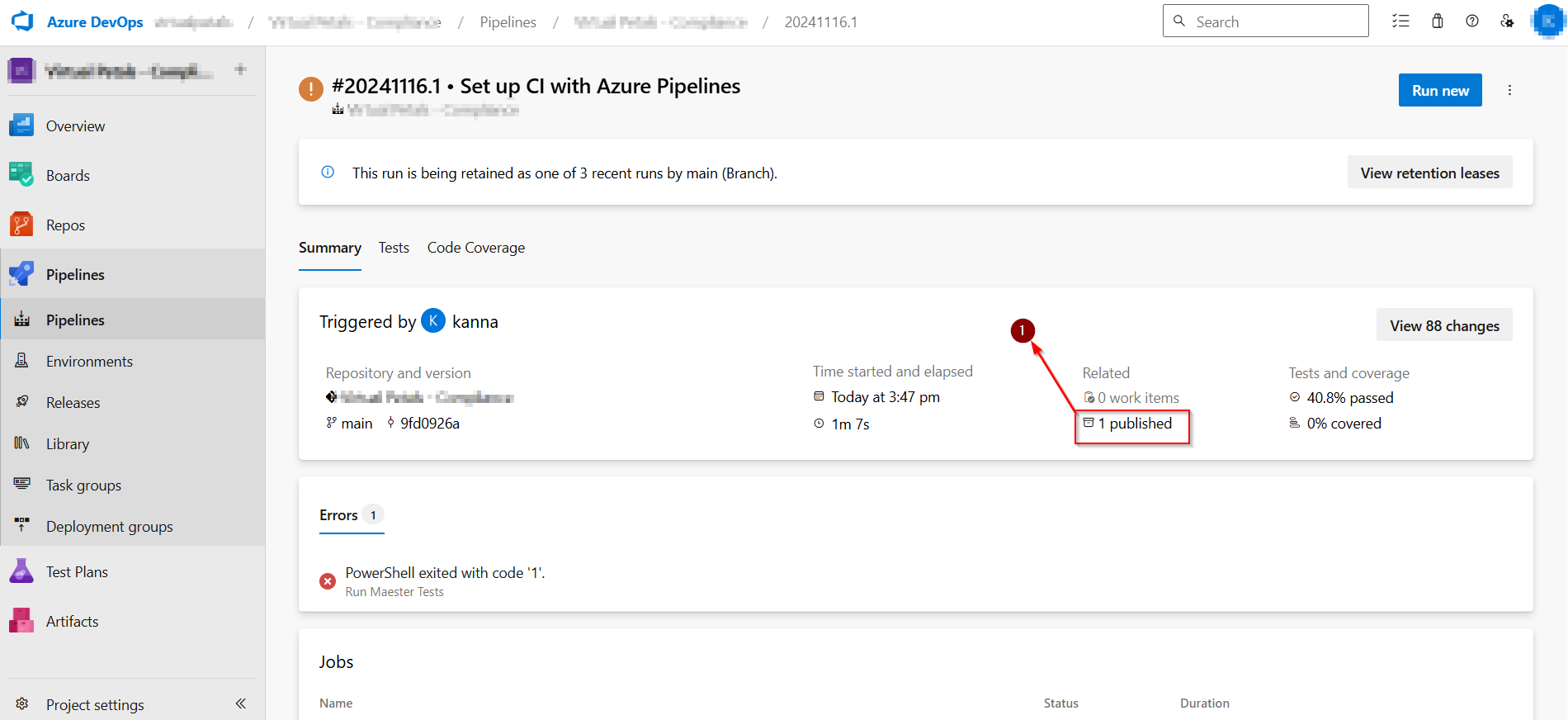Open the main branch link
The image size is (1568, 720).
pos(357,423)
